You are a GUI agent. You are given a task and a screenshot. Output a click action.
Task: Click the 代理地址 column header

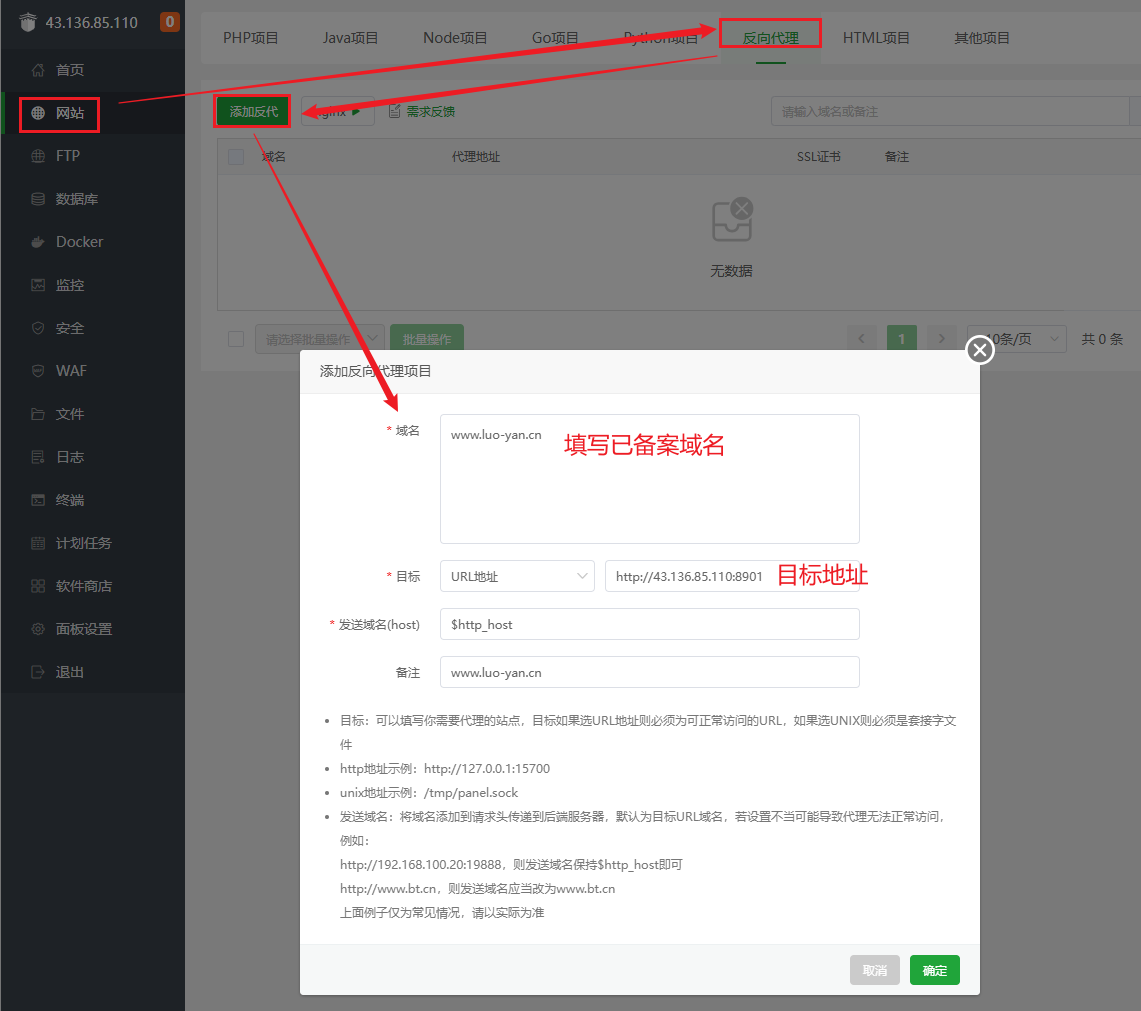coord(475,156)
